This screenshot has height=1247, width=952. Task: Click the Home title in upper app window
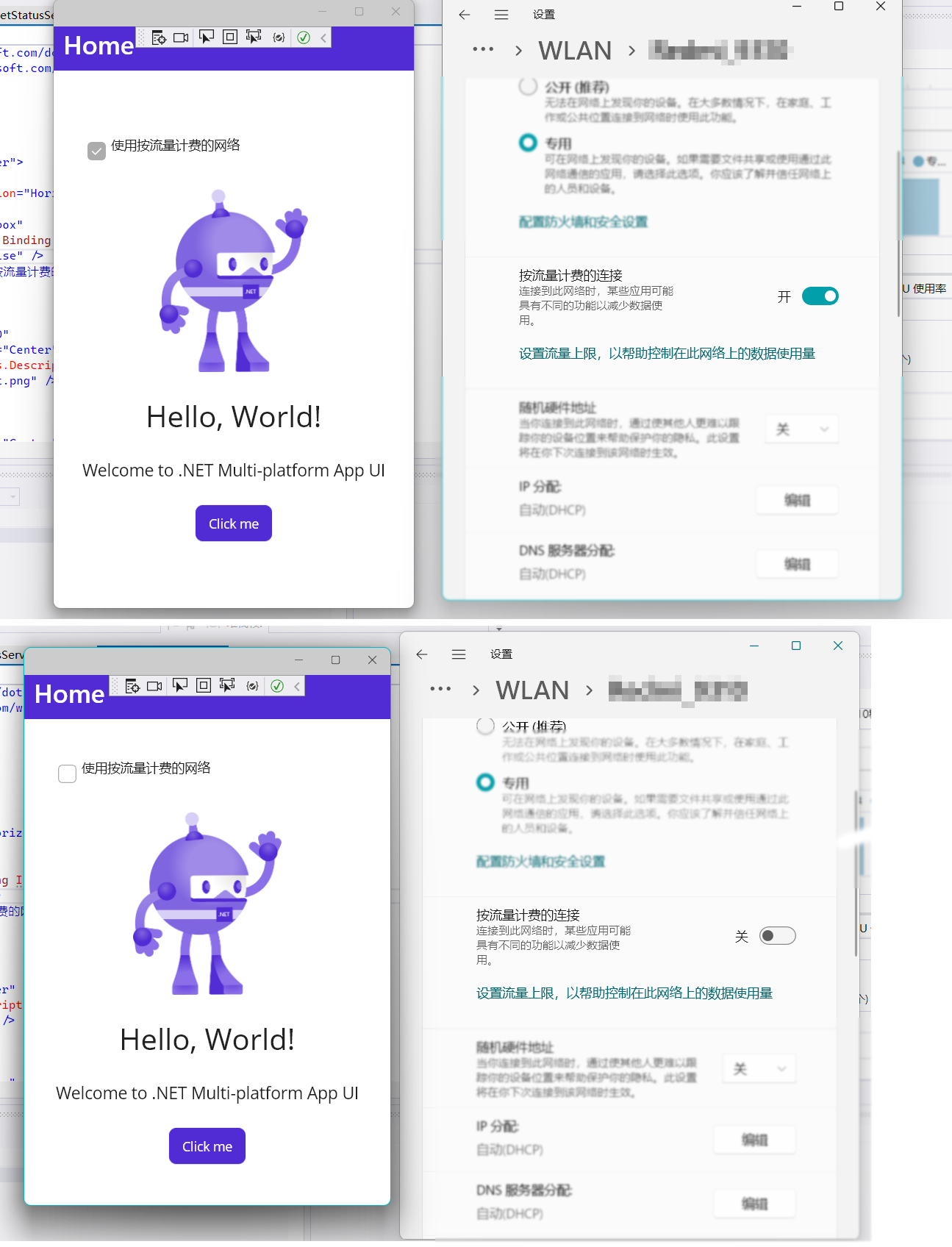click(x=99, y=46)
